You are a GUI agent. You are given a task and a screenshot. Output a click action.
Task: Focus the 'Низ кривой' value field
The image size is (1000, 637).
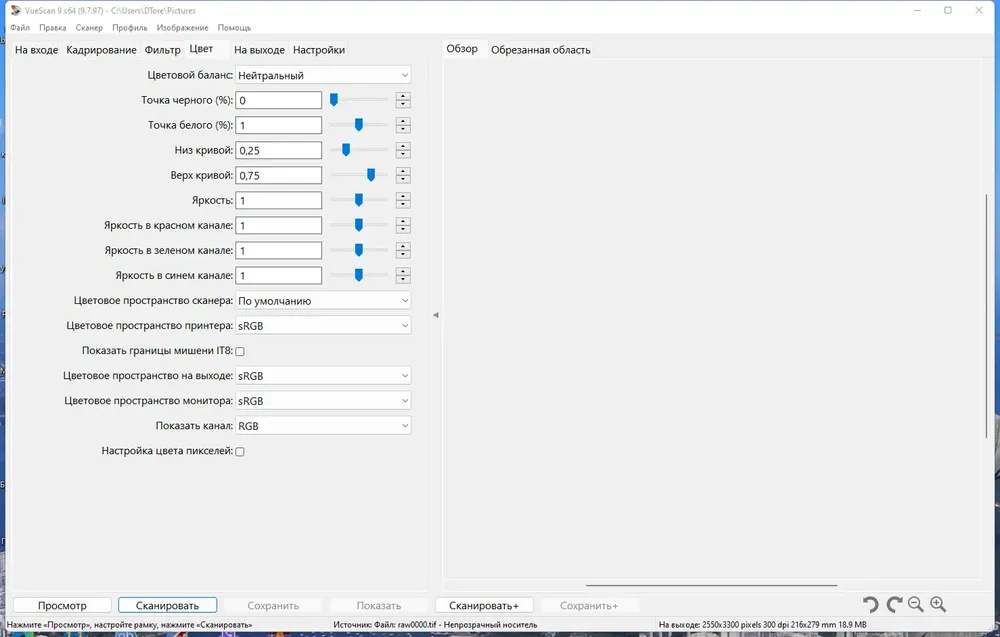tap(279, 150)
